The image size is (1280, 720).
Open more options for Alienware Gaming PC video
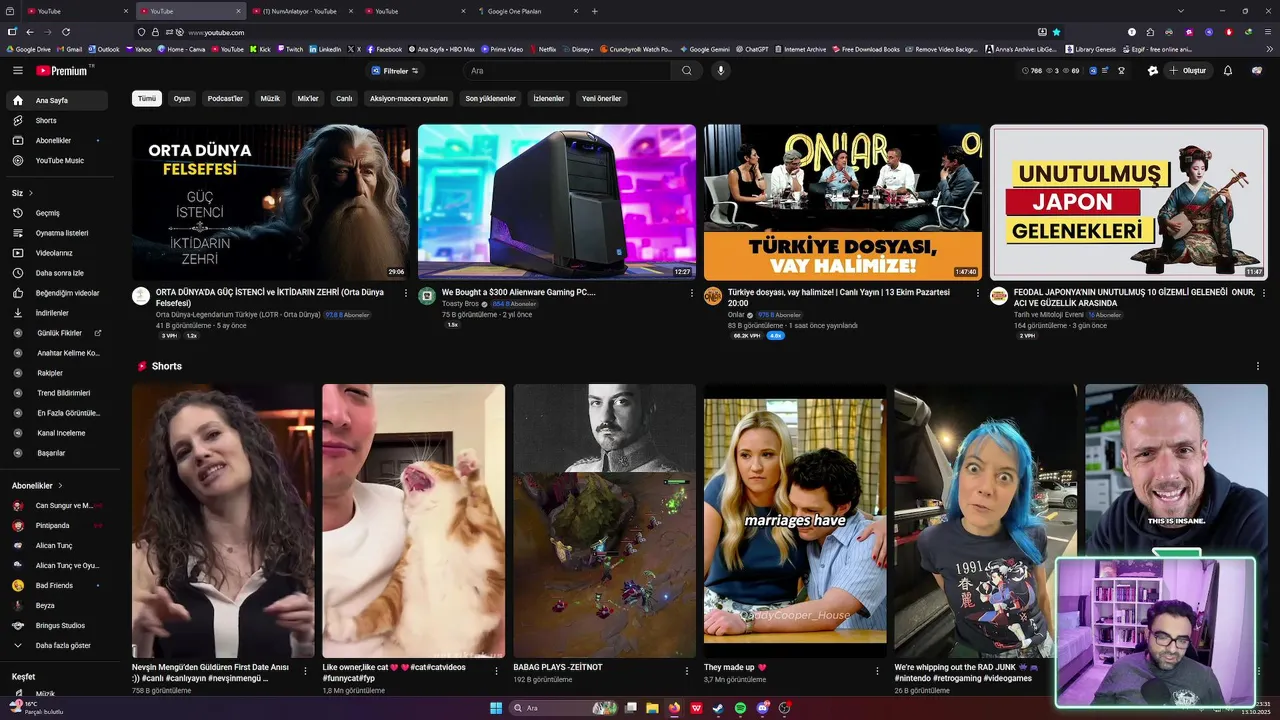pos(692,293)
